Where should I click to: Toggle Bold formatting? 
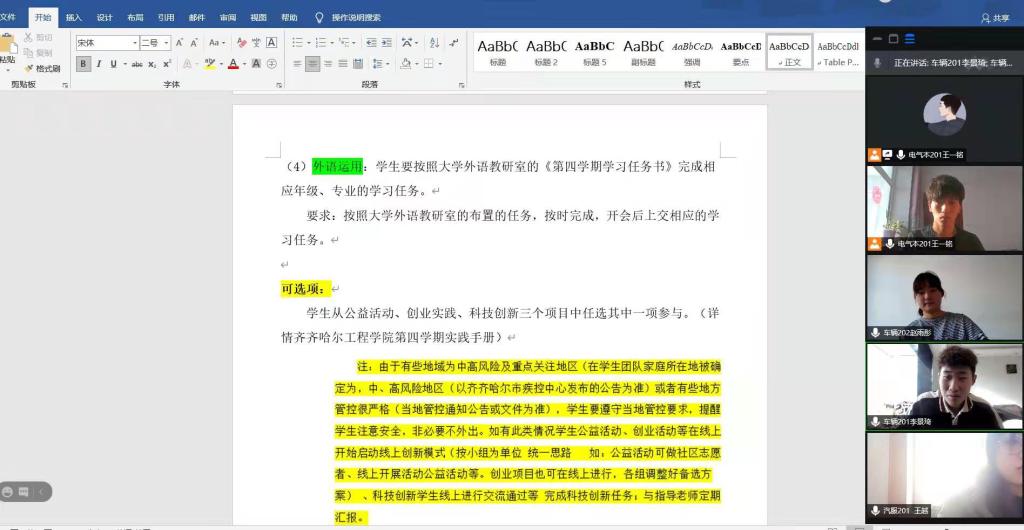[83, 64]
